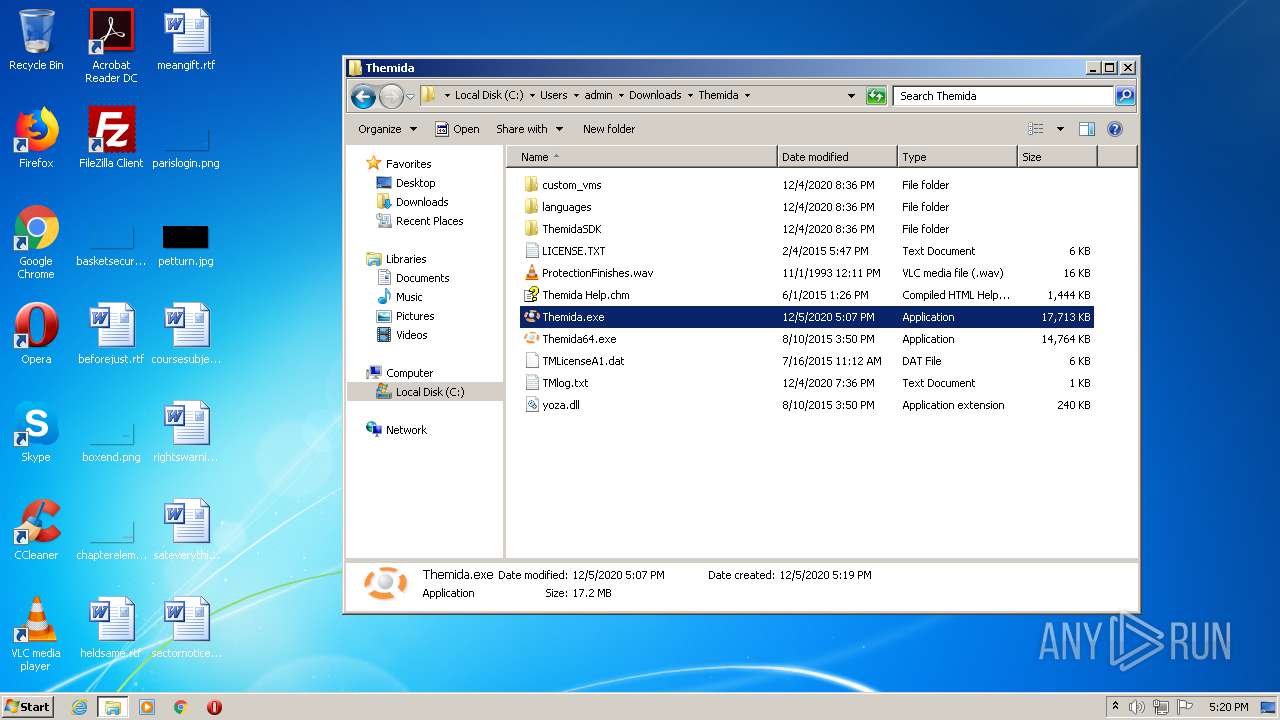This screenshot has width=1280, height=720.
Task: Click Open in Explorer toolbar
Action: 457,129
